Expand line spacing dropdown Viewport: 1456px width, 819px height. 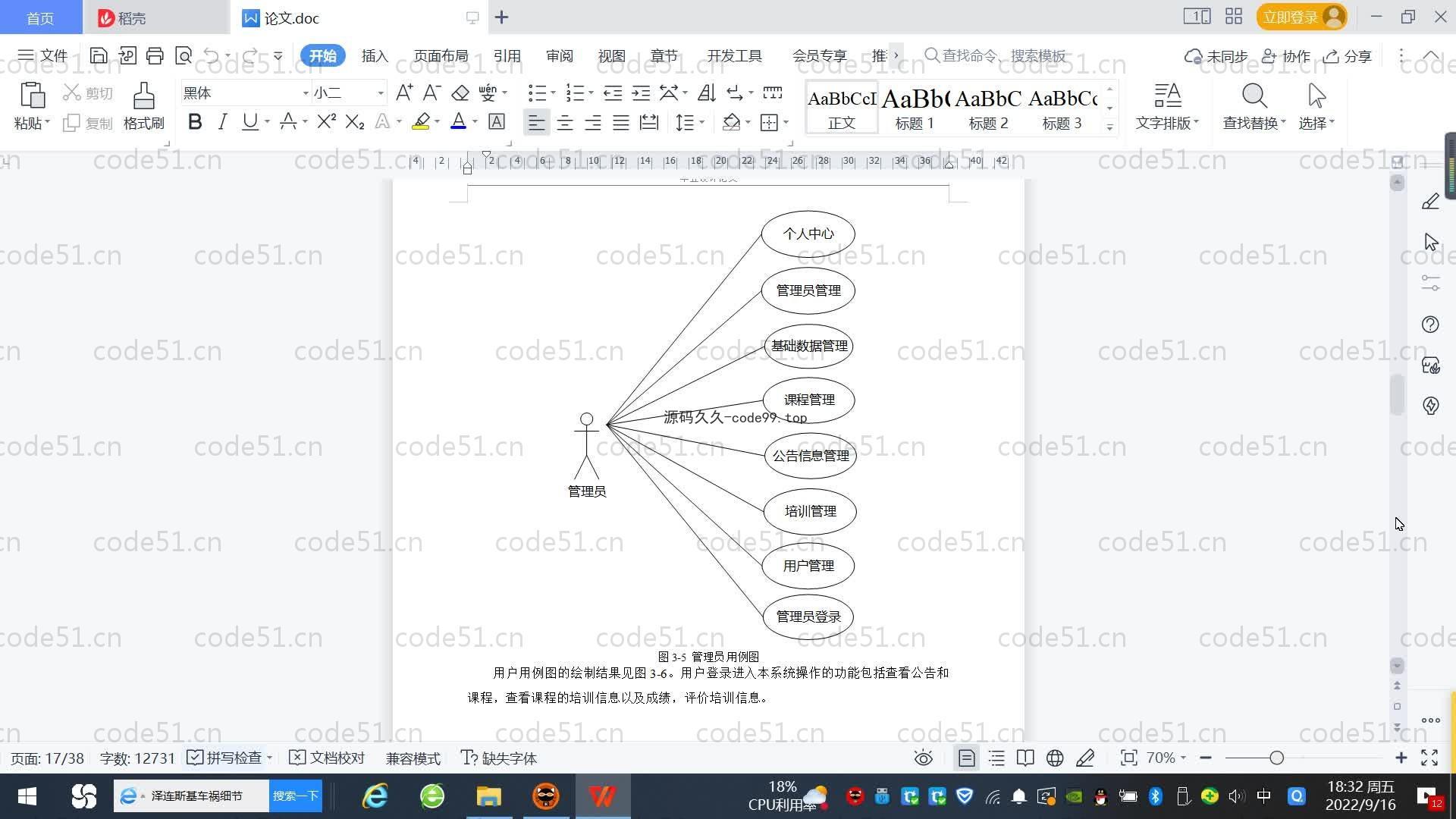pos(702,122)
